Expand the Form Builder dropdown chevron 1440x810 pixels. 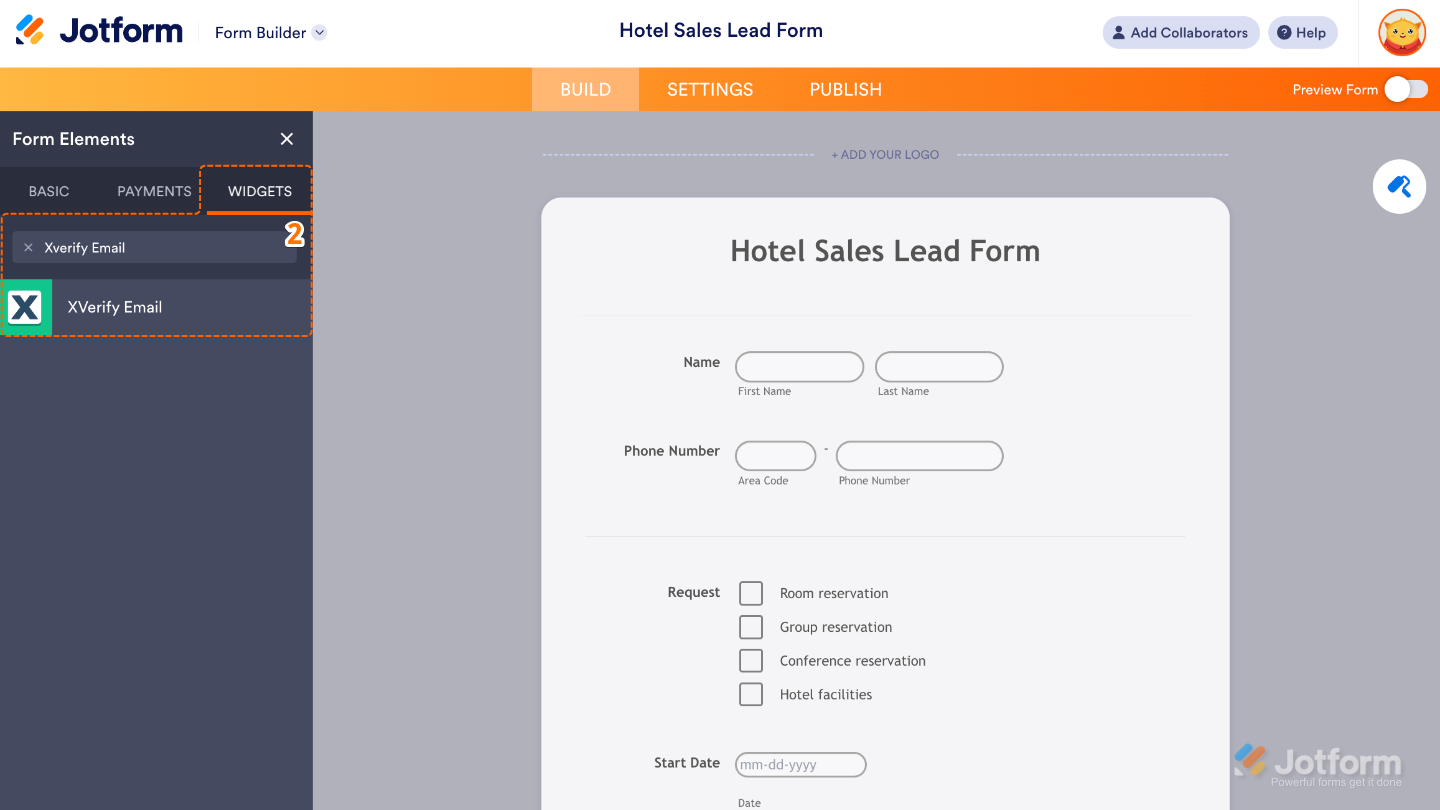[319, 32]
